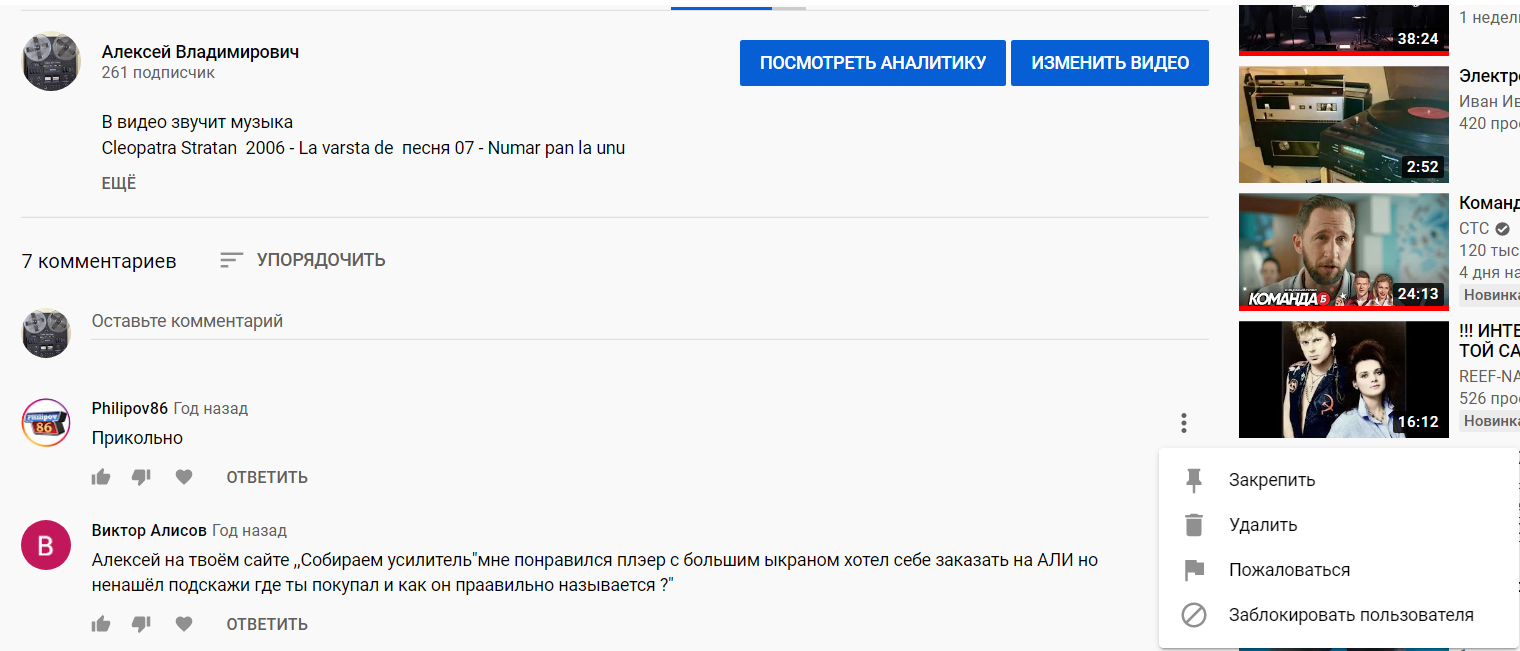Open the Команда Б video thumbnail
The height and width of the screenshot is (651, 1520).
coord(1343,251)
